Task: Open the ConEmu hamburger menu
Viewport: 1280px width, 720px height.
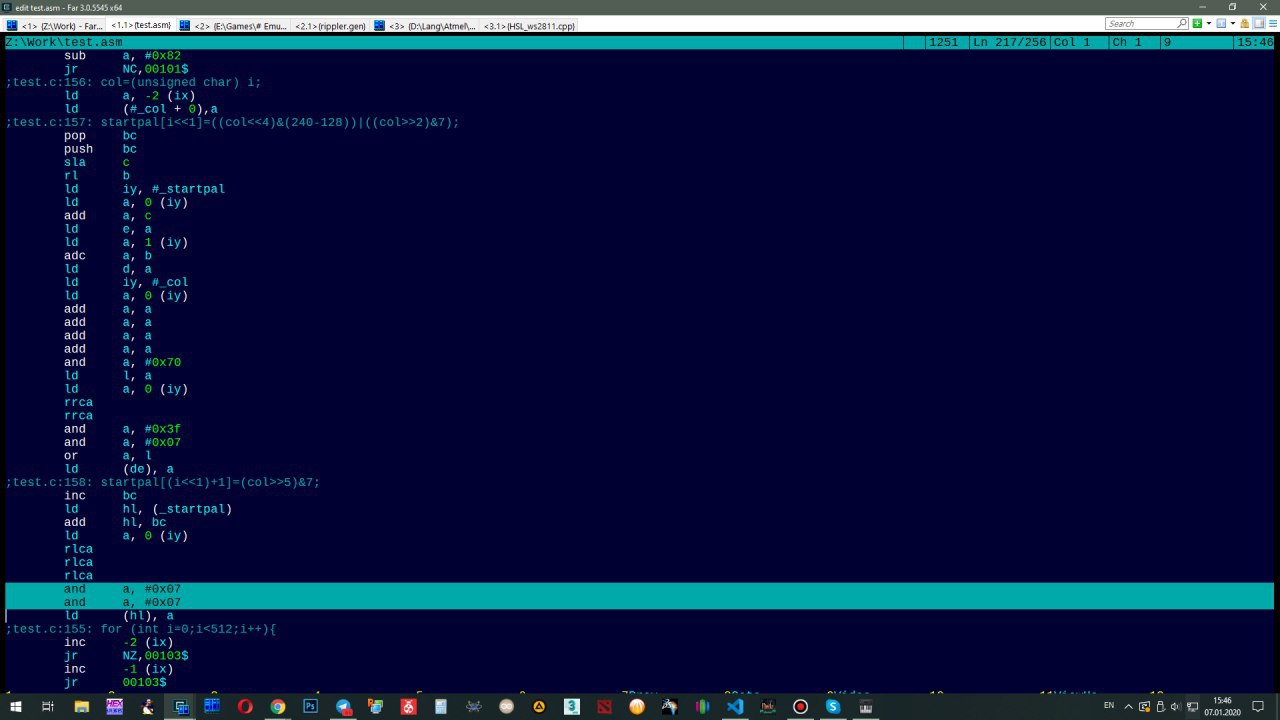Action: pos(1272,23)
